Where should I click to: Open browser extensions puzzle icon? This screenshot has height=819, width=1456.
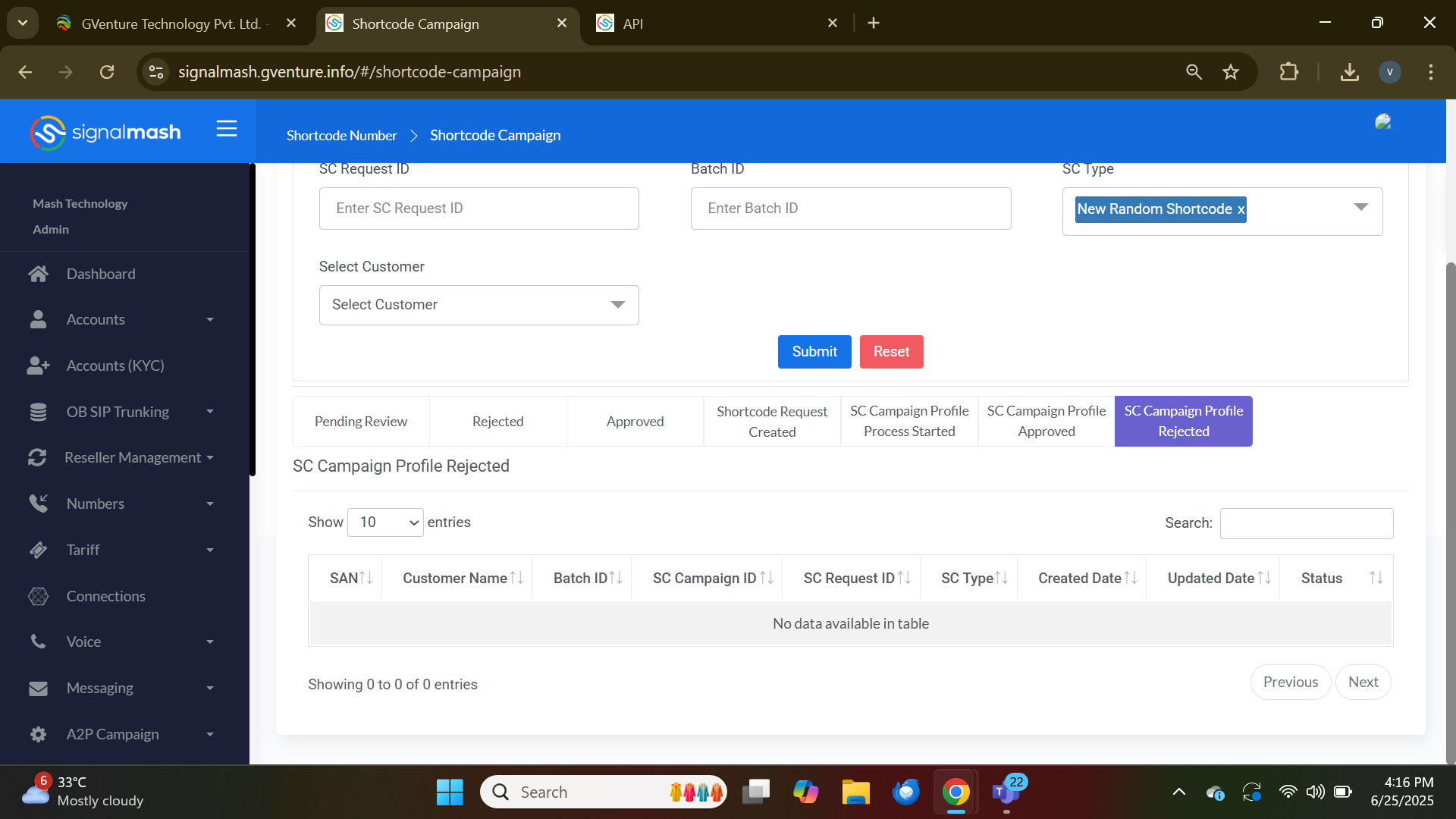1288,72
